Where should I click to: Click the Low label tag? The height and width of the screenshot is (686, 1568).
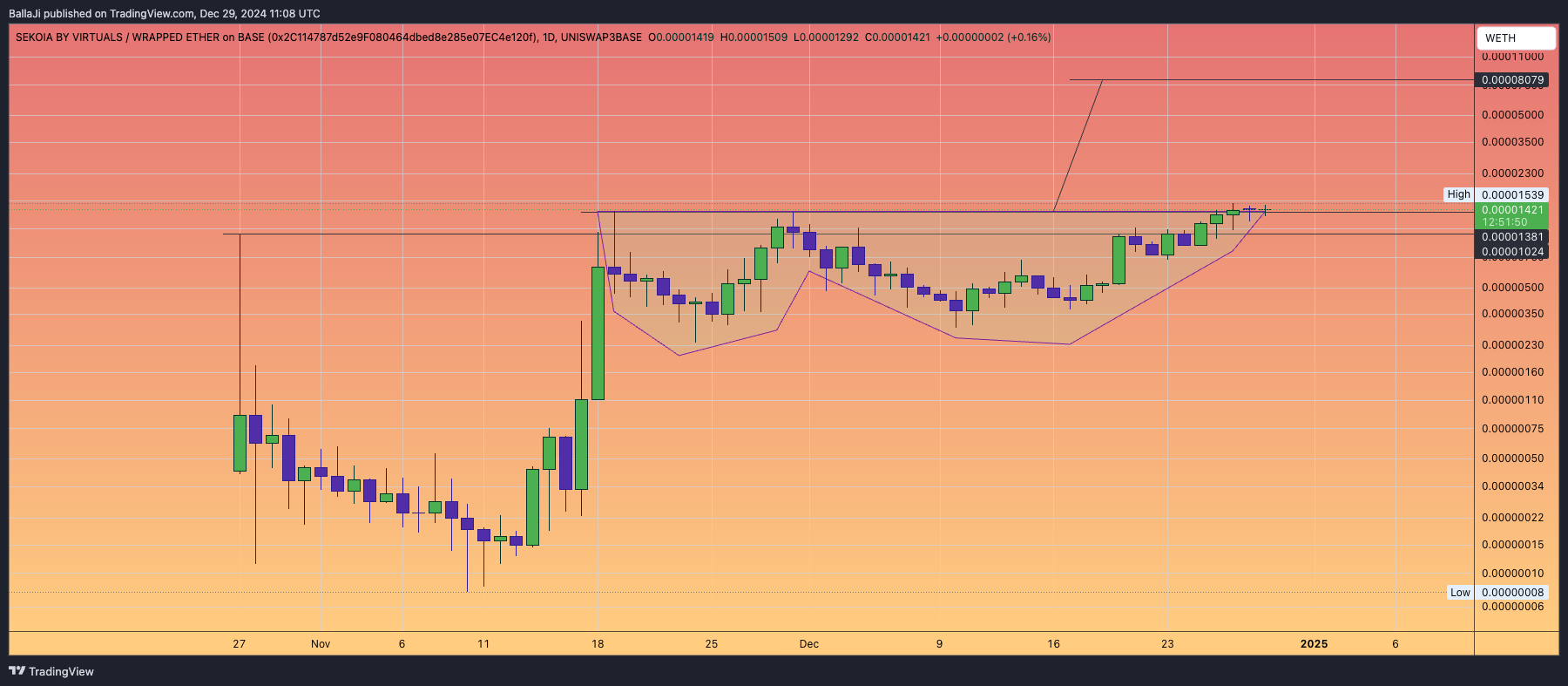coord(1460,593)
